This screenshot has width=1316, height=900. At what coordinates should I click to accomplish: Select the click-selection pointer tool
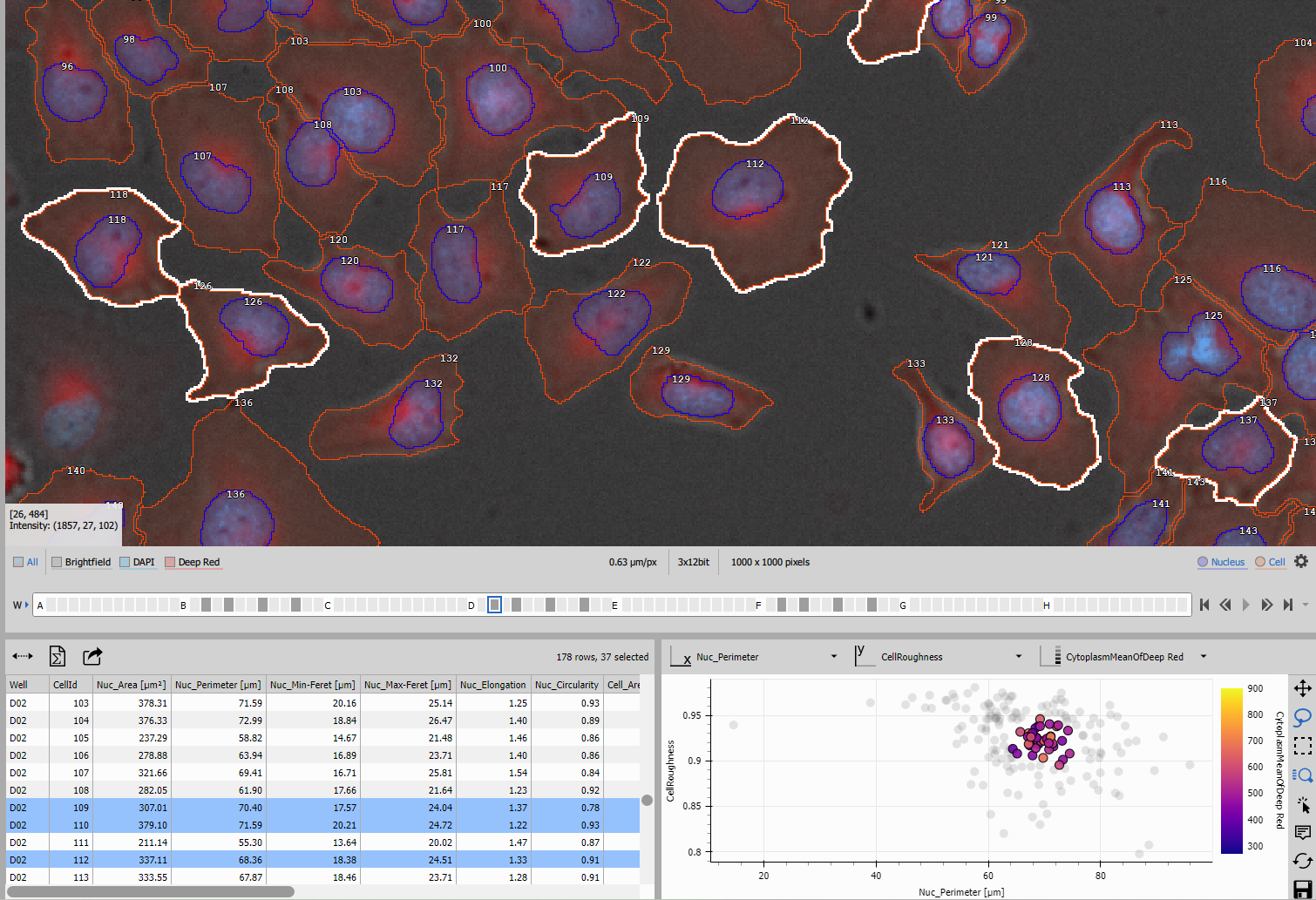coord(1302,805)
